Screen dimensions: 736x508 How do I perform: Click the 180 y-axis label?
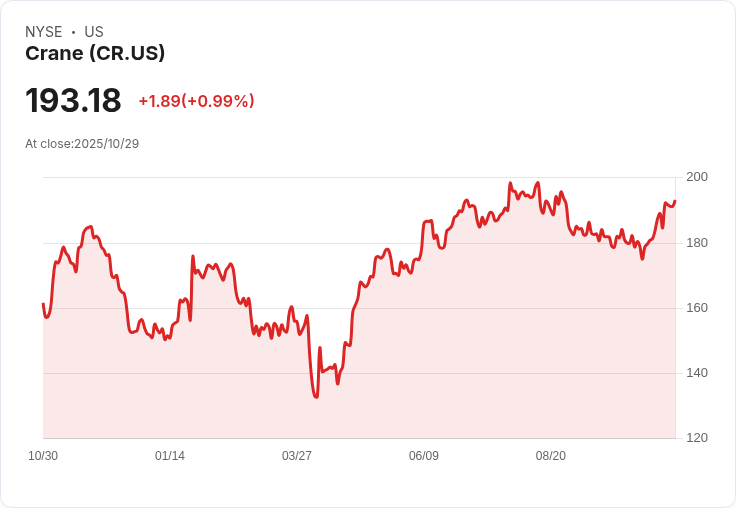696,243
